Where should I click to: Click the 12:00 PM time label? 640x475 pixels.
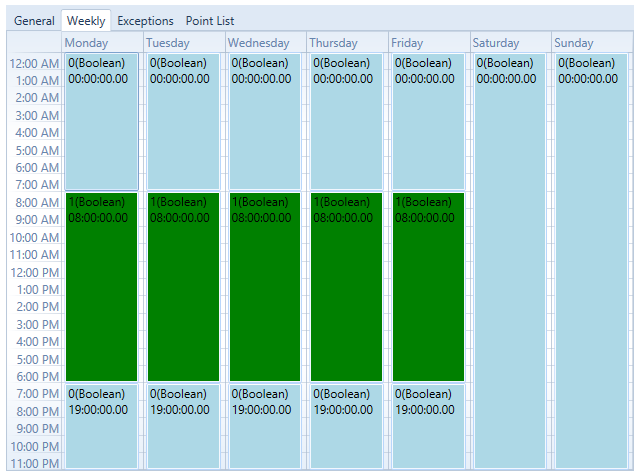click(x=35, y=272)
